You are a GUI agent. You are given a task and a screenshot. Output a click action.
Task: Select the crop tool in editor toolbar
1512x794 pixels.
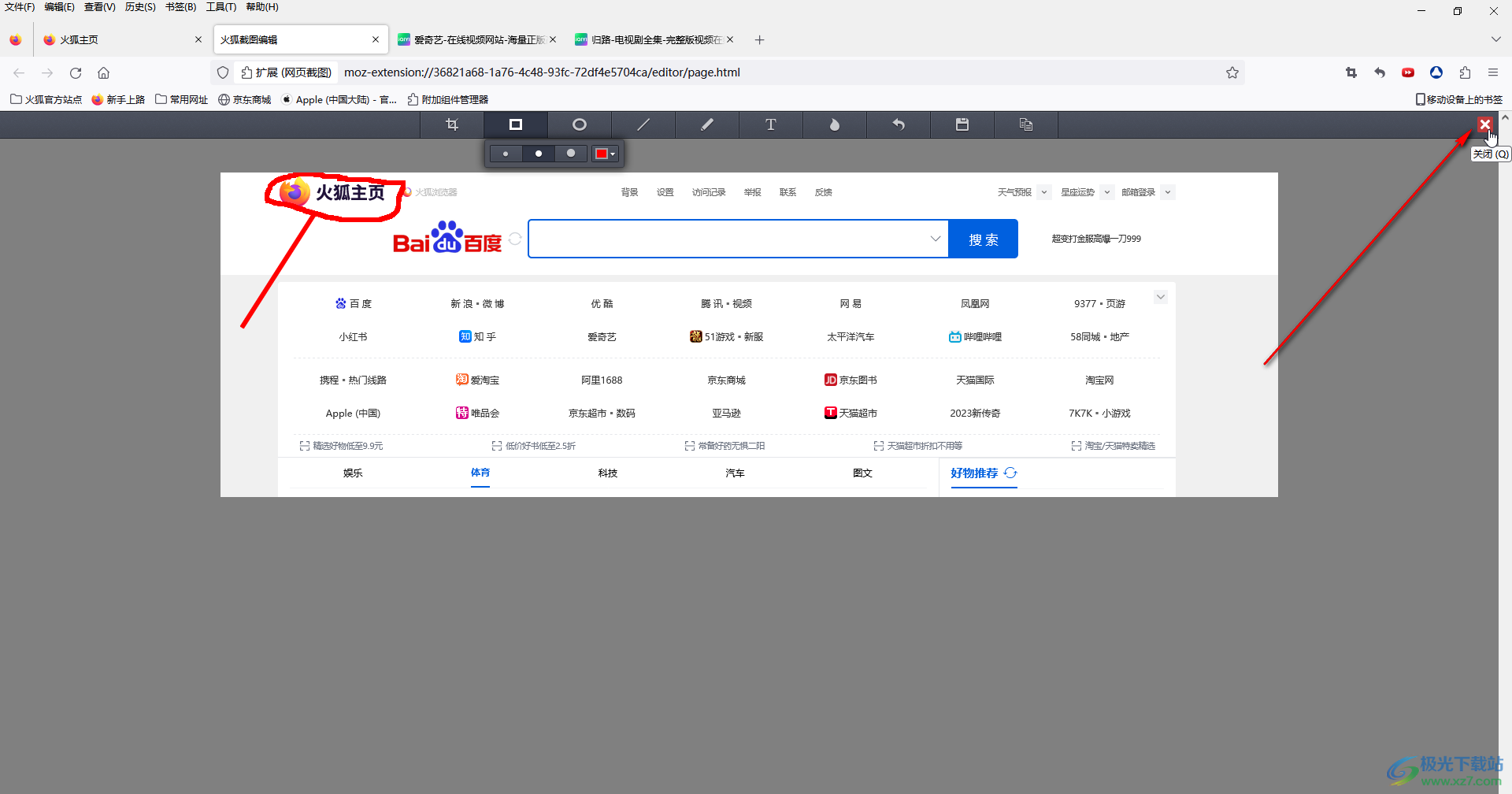pos(452,124)
